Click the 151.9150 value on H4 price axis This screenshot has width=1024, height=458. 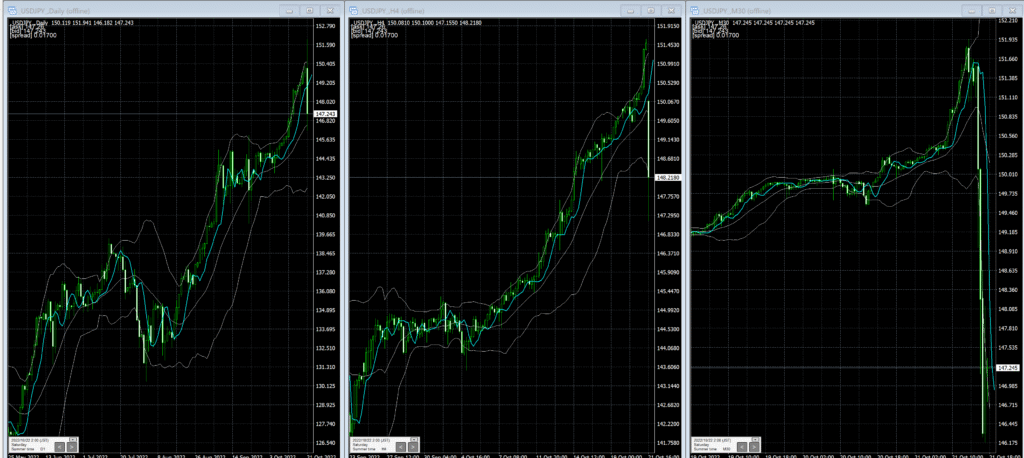pos(668,26)
